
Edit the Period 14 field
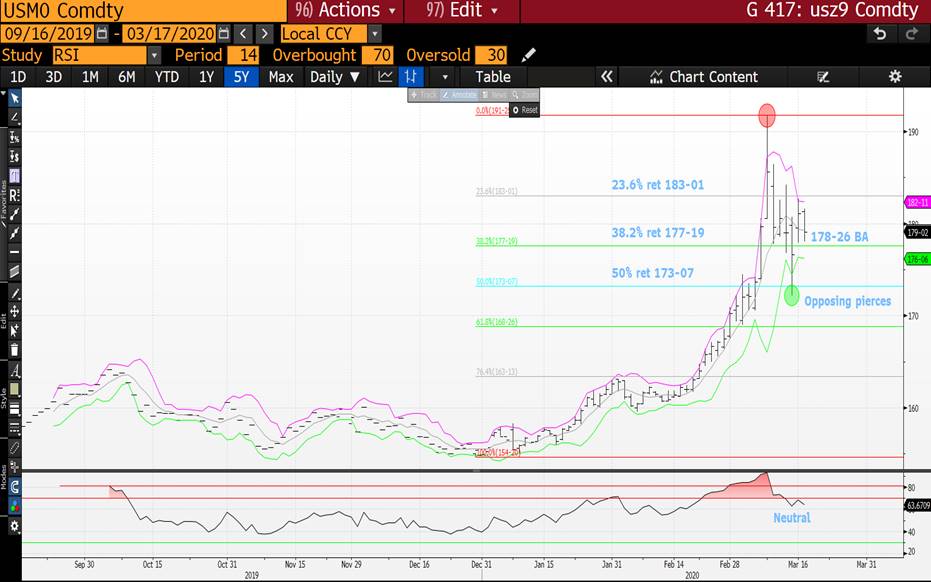tap(243, 55)
